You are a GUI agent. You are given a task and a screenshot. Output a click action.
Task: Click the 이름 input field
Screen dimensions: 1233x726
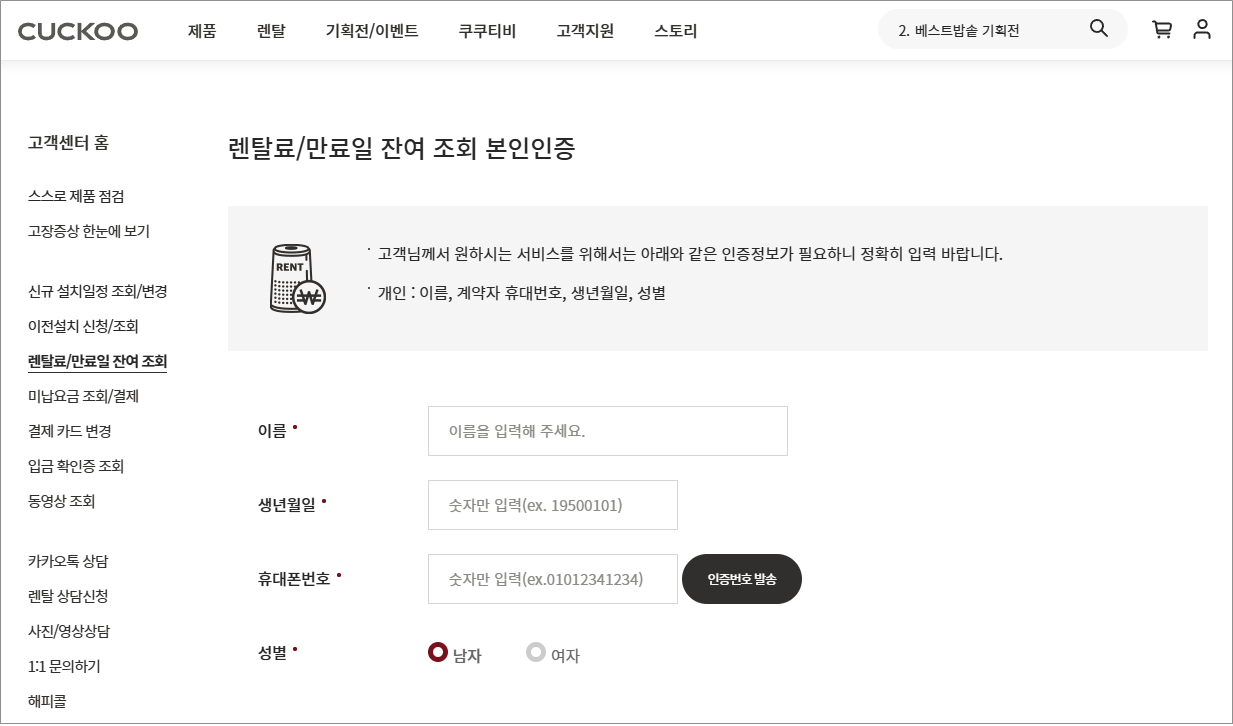point(607,430)
